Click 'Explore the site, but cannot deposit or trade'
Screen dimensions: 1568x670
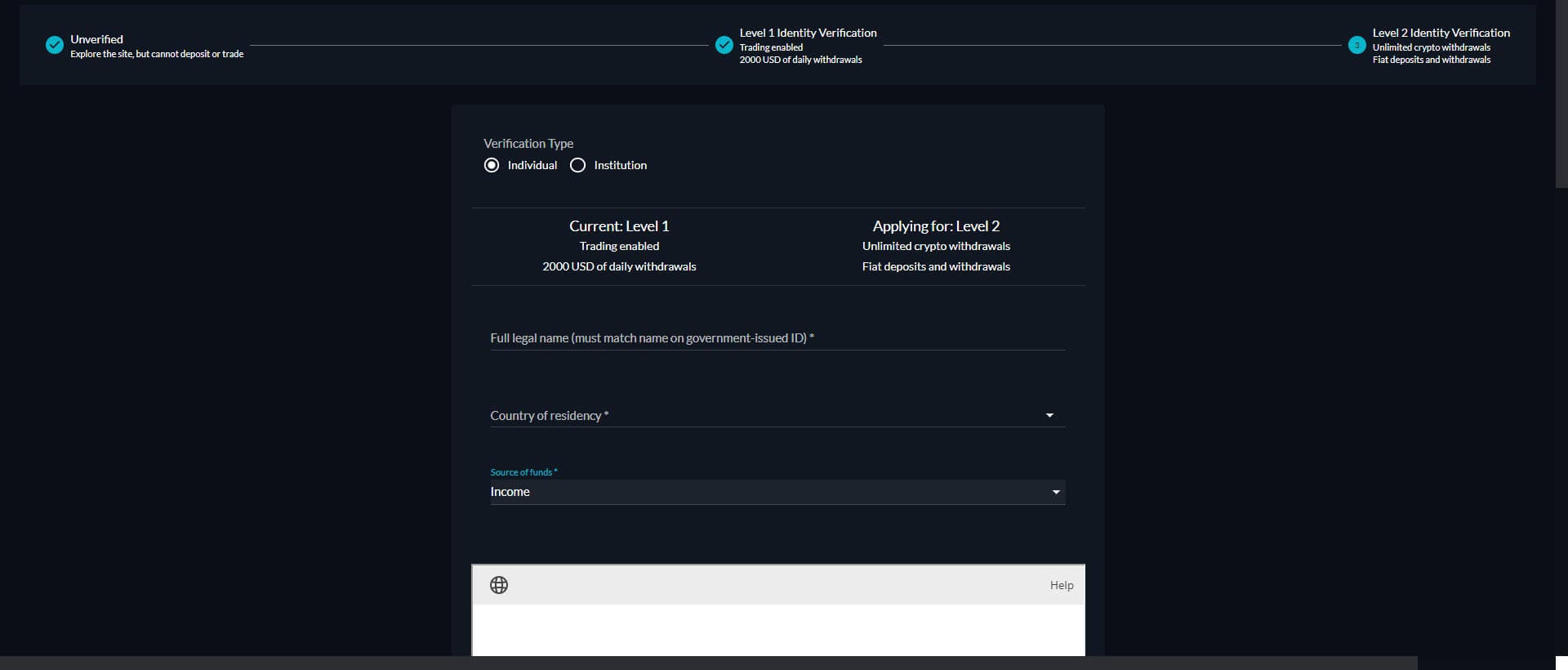(x=157, y=54)
